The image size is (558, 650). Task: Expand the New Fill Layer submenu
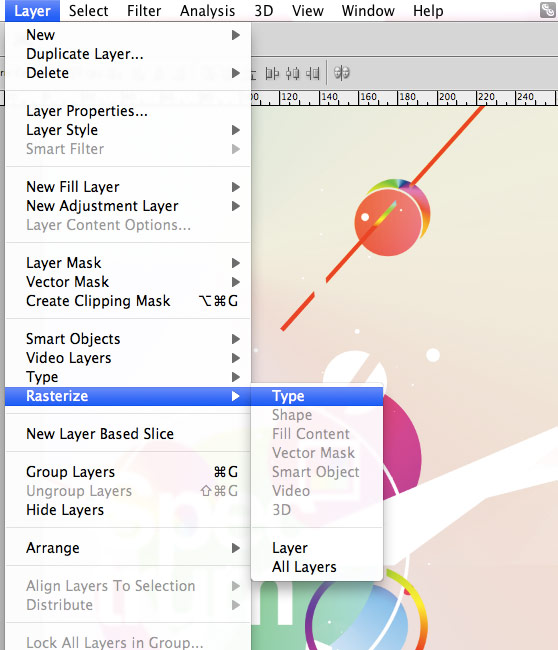coord(128,187)
